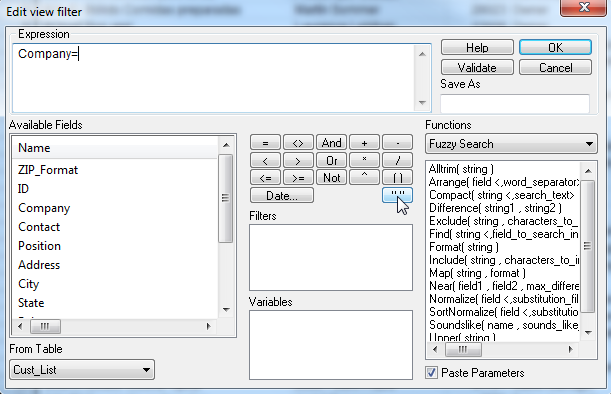Choose the Compact function
Screen dimensions: 611x394
(503, 195)
